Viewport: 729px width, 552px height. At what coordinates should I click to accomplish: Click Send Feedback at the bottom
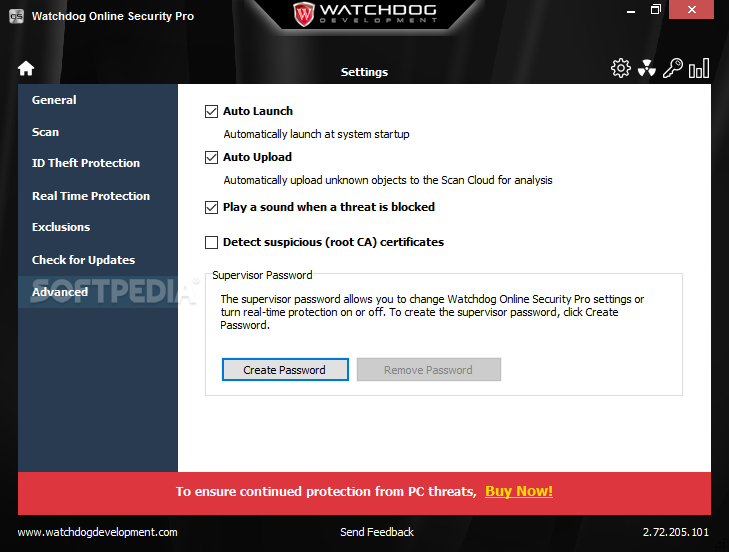[x=377, y=532]
